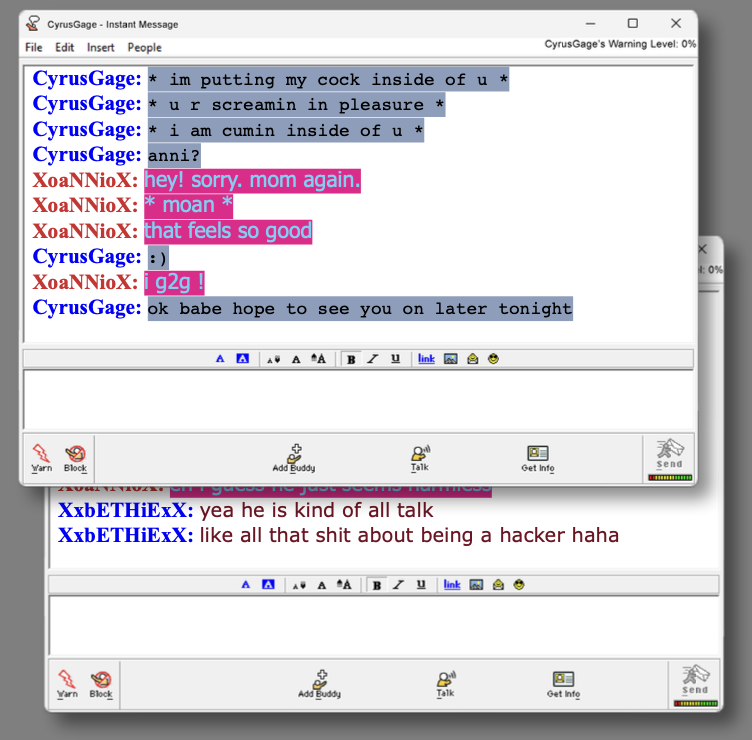752x740 pixels.
Task: Insert an image using front toolbar picture icon
Action: [x=451, y=358]
